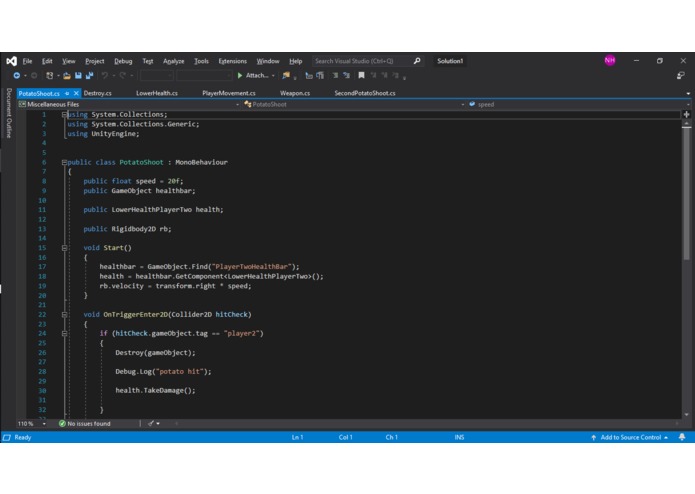
Task: Click the code cleanup broom icon
Action: click(151, 424)
